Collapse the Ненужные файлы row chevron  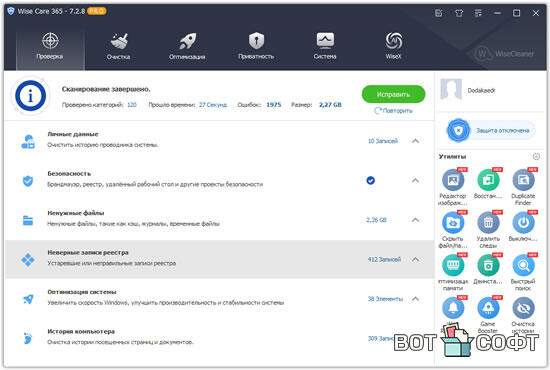[415, 220]
